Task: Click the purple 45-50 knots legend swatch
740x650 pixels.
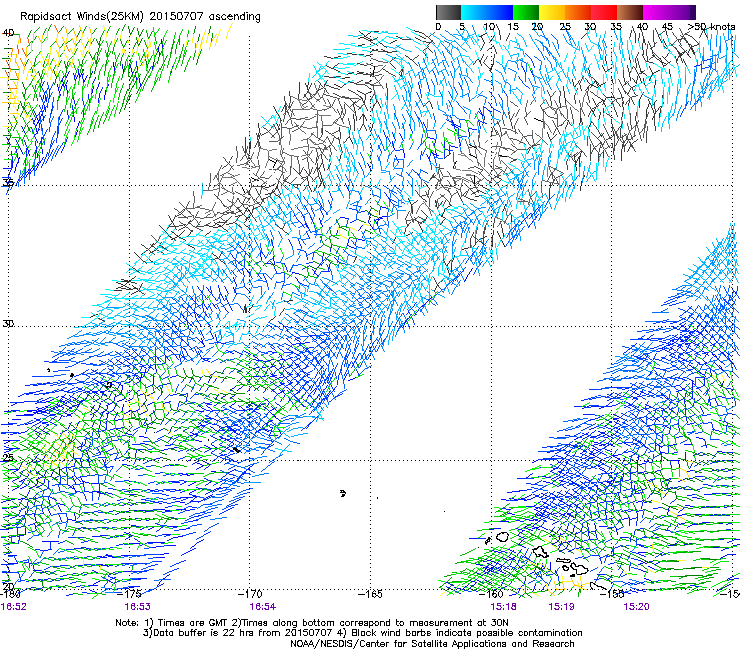Action: click(x=682, y=12)
